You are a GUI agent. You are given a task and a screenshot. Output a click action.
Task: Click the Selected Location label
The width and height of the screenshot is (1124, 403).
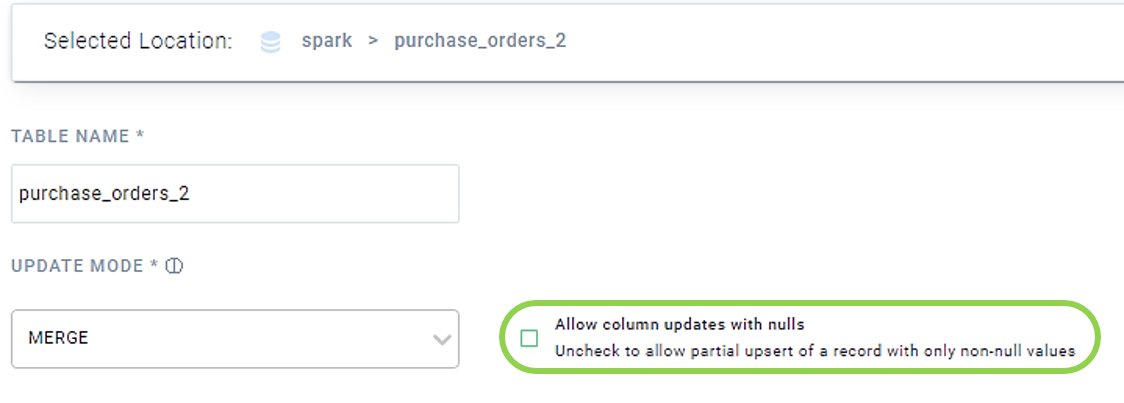[x=138, y=41]
